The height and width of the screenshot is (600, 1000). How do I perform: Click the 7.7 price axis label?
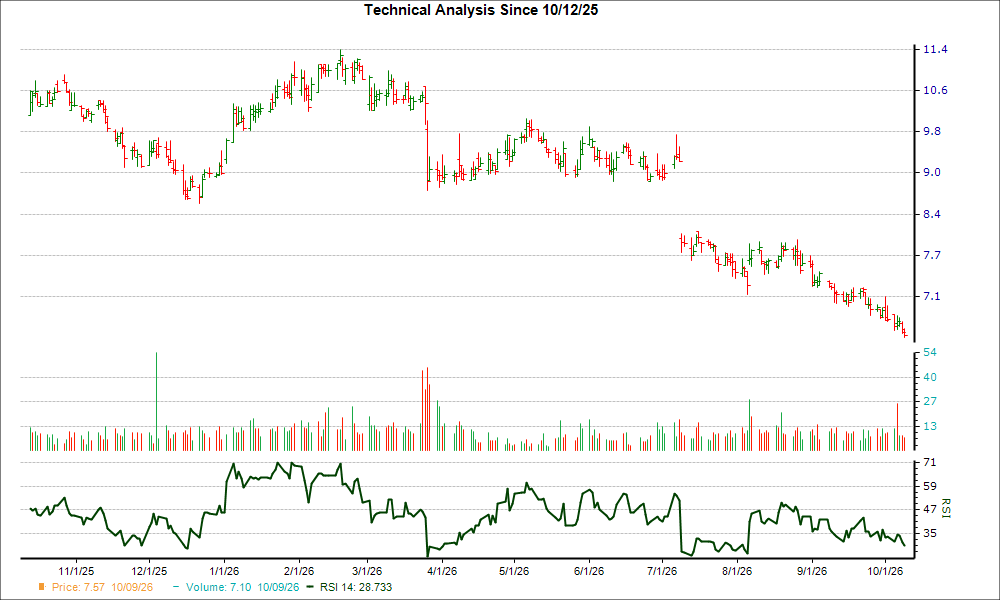click(932, 256)
